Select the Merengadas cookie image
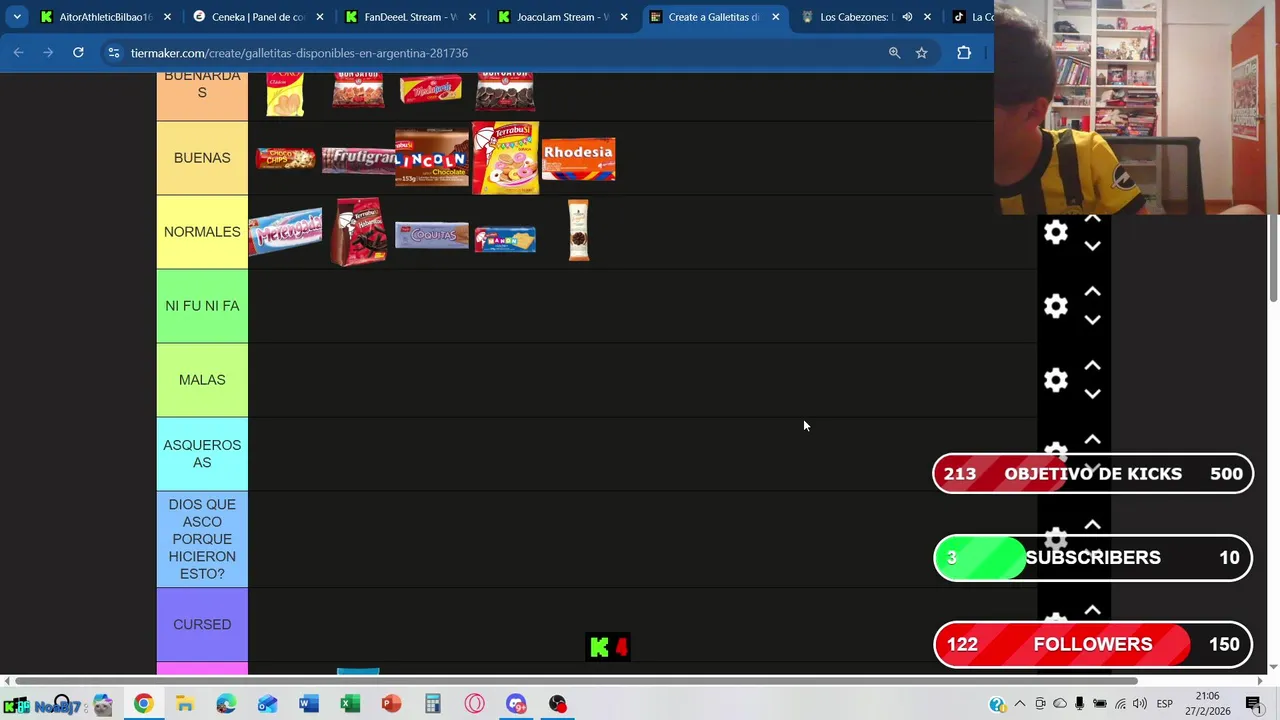 click(x=285, y=232)
